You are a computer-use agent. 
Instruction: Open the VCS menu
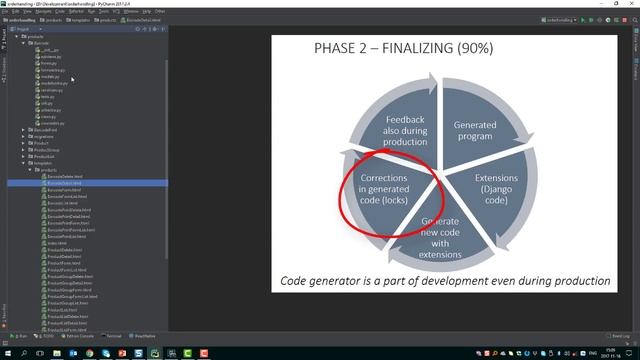click(116, 11)
